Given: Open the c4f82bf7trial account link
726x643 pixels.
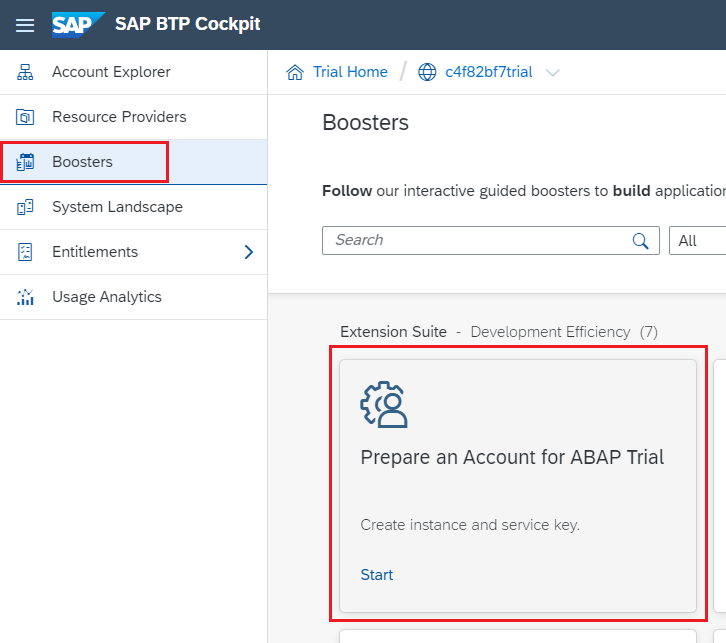Looking at the screenshot, I should [488, 72].
